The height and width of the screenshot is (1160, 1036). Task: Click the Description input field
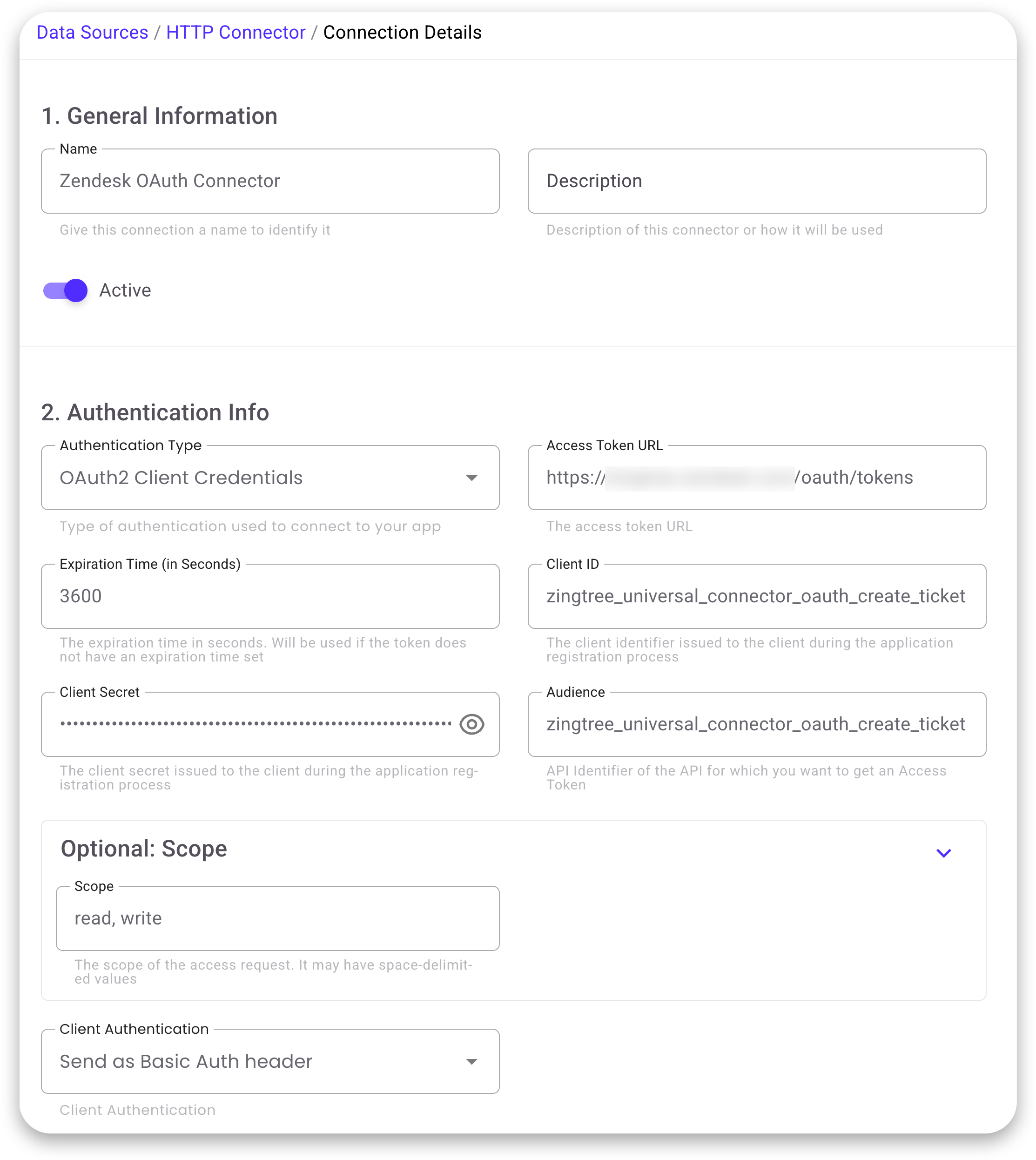coord(756,181)
